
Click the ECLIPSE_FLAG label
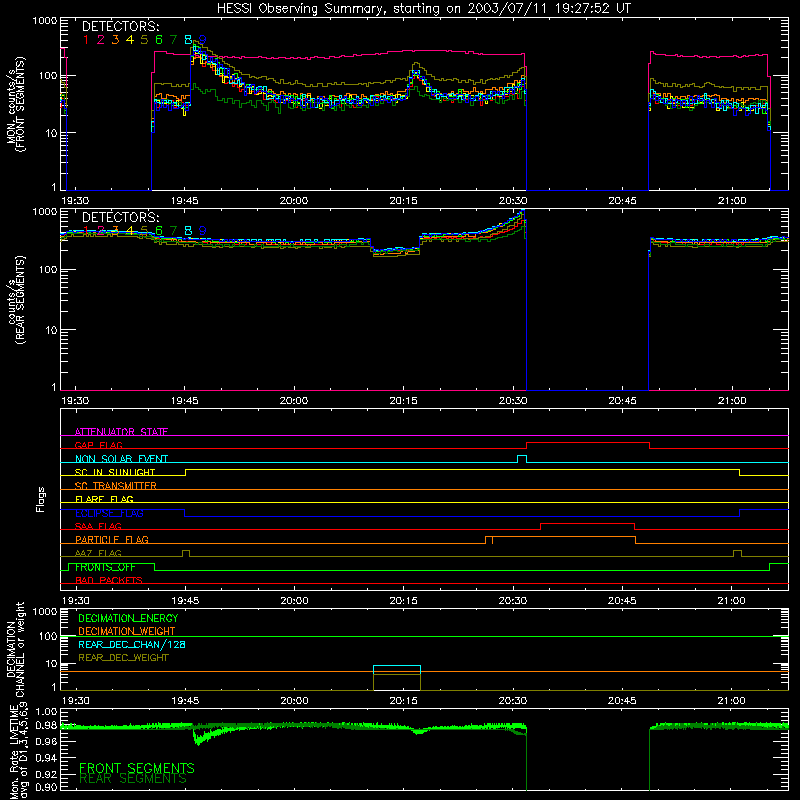tap(109, 513)
